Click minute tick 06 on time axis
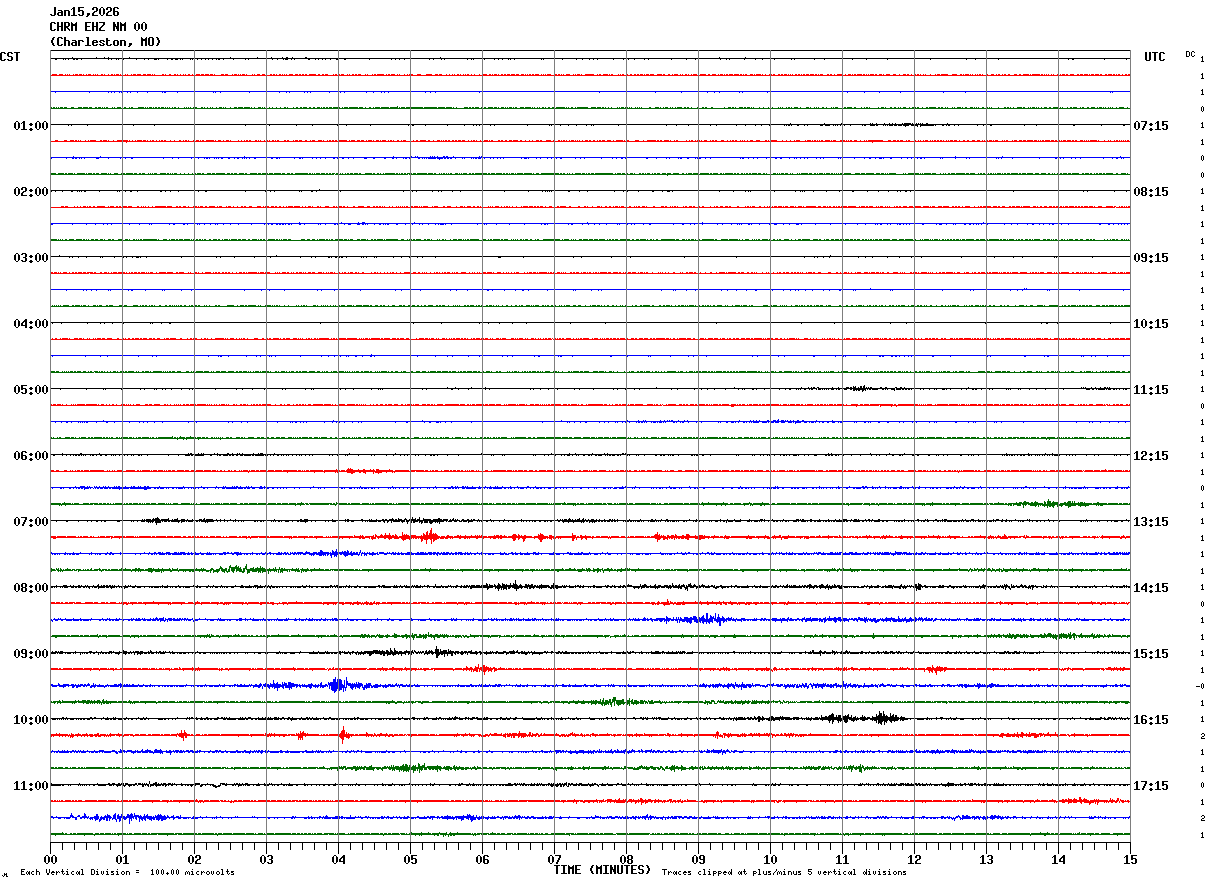Image resolution: width=1210 pixels, height=886 pixels. click(x=482, y=859)
